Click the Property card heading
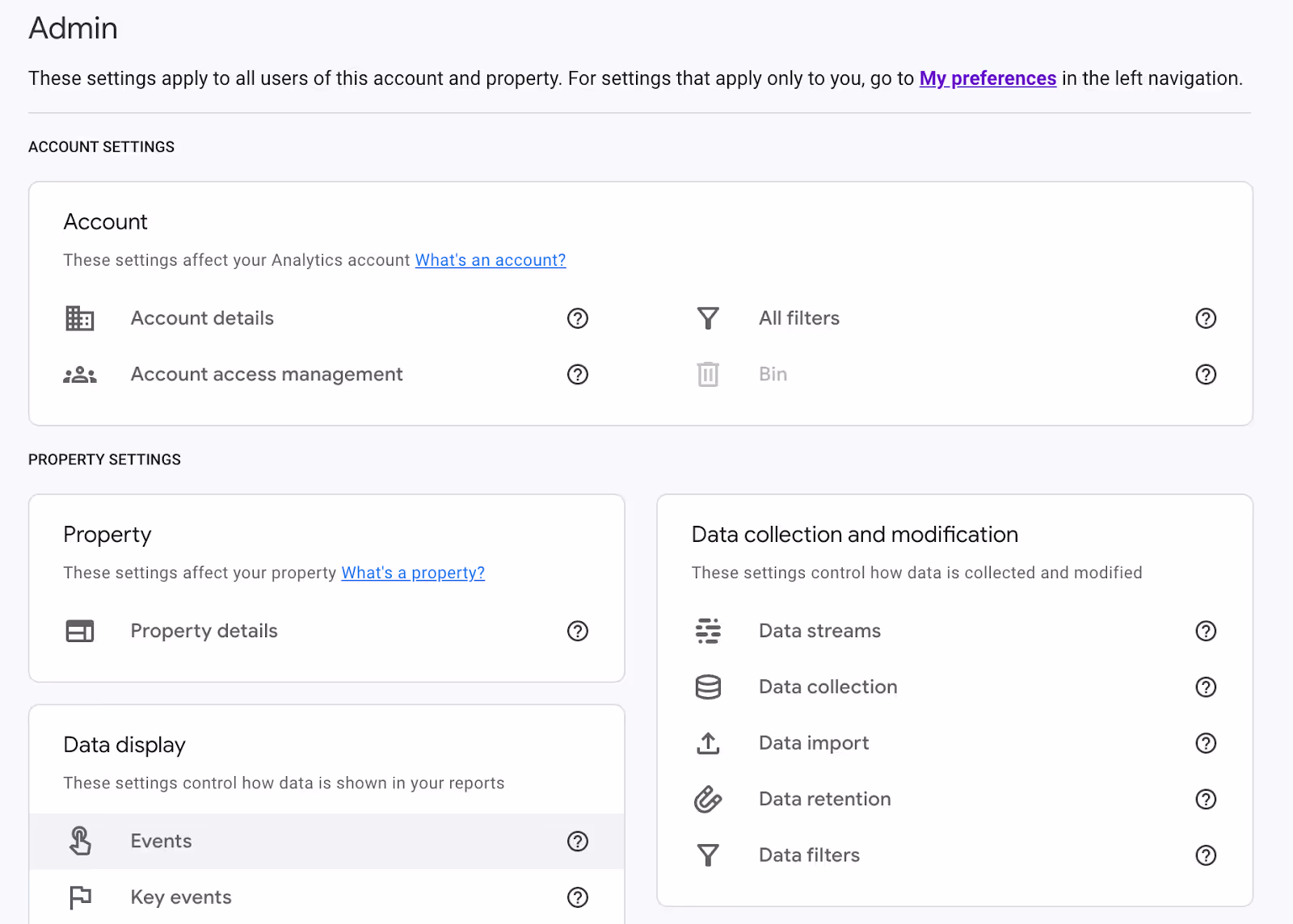The height and width of the screenshot is (924, 1293). click(x=107, y=535)
